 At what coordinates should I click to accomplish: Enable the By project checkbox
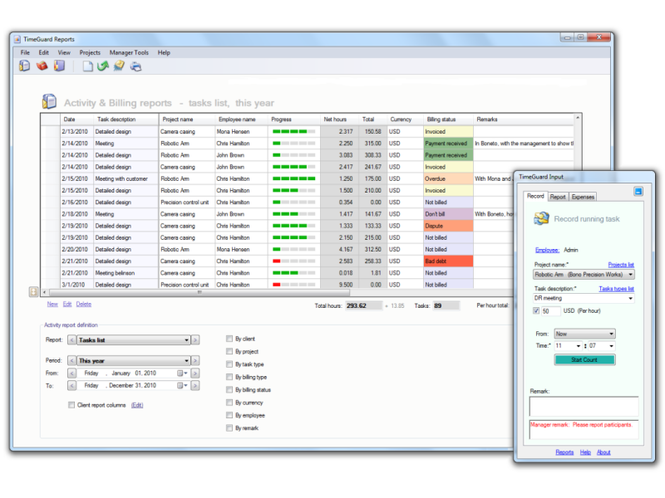229,351
